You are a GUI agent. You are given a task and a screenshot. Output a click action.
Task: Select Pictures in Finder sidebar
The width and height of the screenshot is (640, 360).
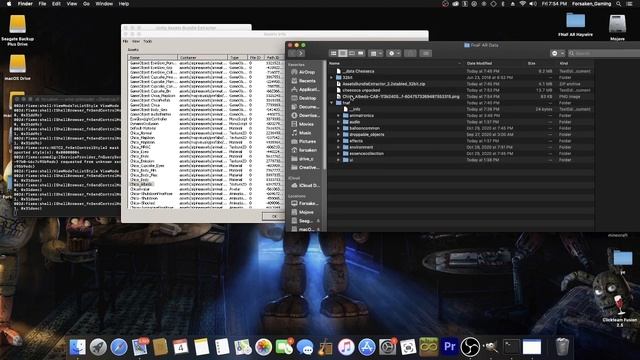click(306, 141)
